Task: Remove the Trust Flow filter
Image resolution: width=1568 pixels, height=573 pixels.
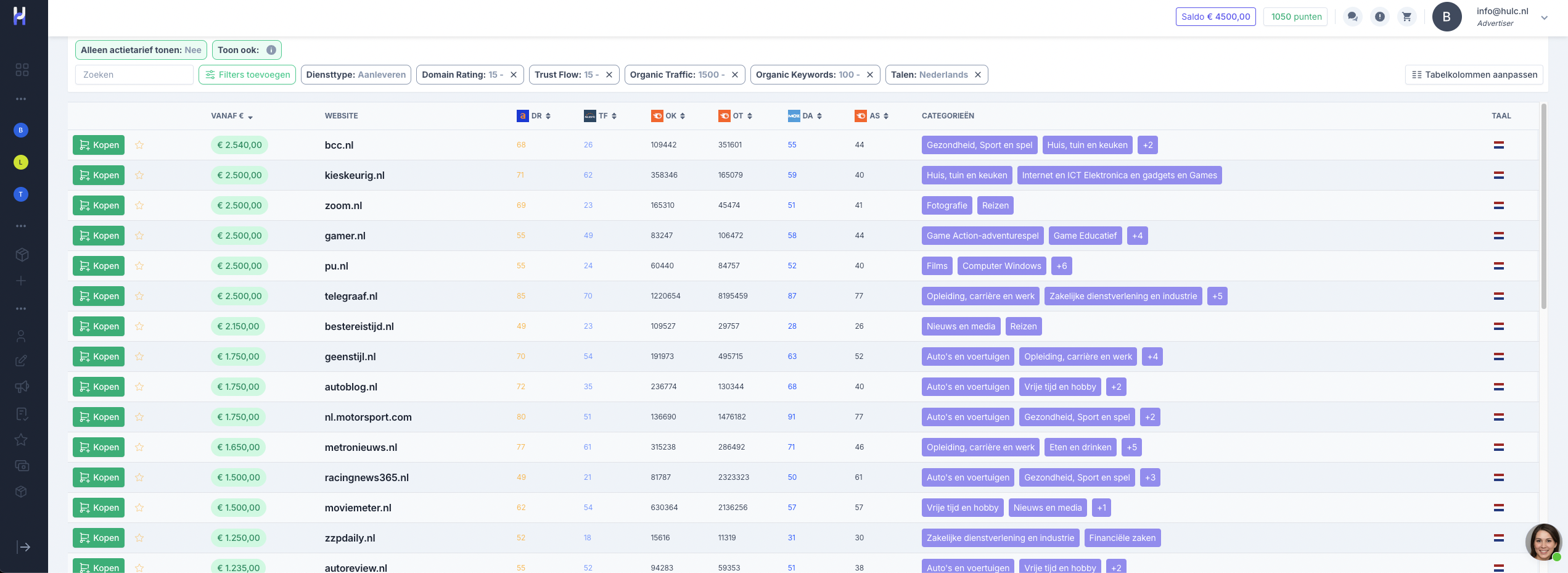Action: click(609, 75)
